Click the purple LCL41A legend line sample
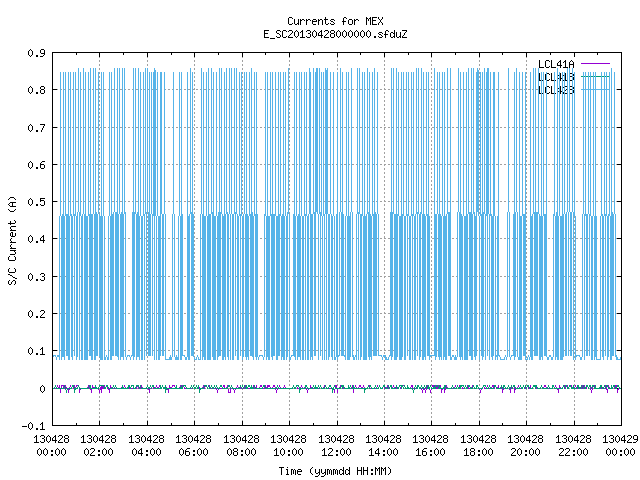Screen dimensions: 640x480 [595, 64]
